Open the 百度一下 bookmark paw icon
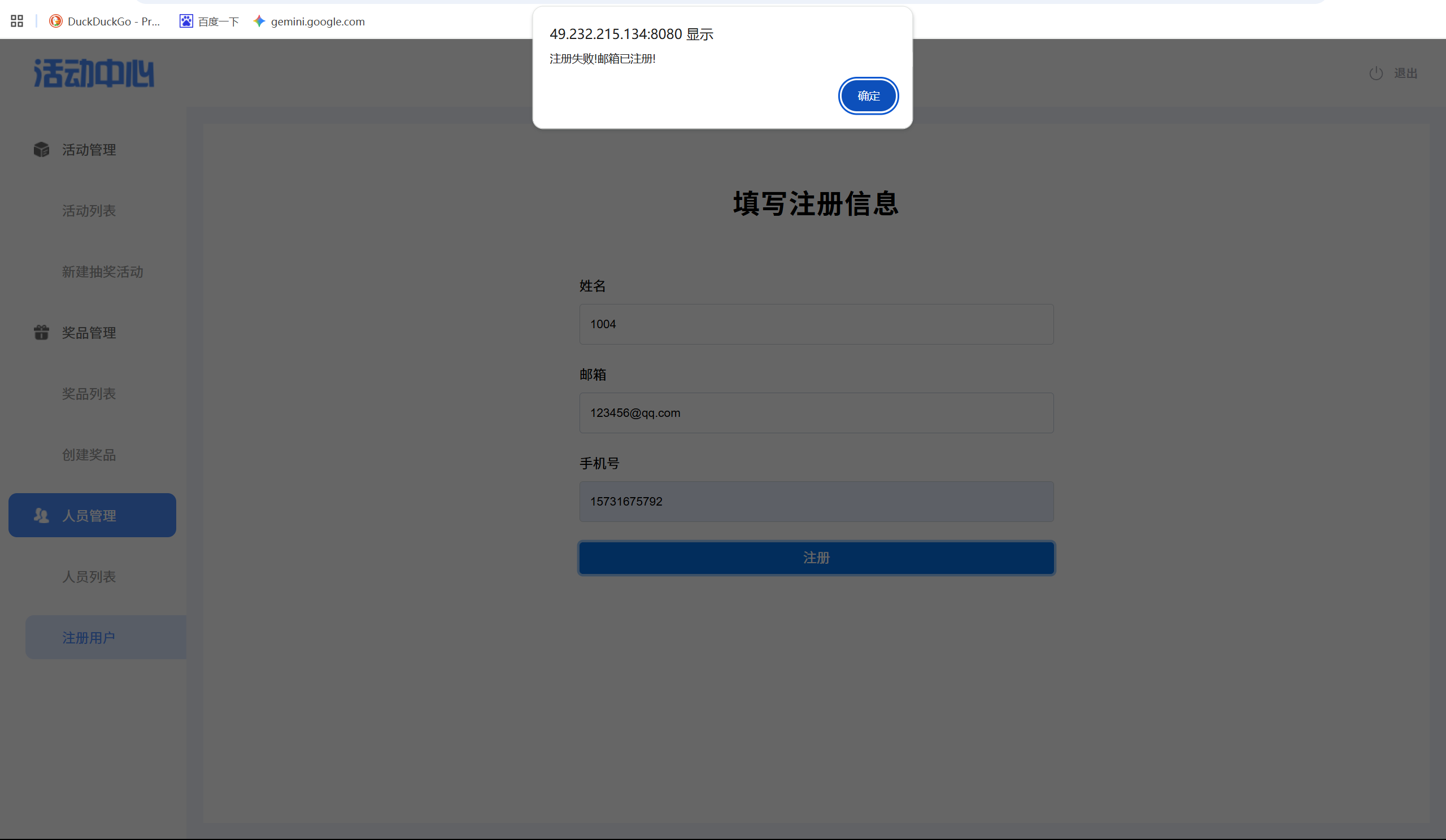Viewport: 1446px width, 840px height. click(186, 21)
